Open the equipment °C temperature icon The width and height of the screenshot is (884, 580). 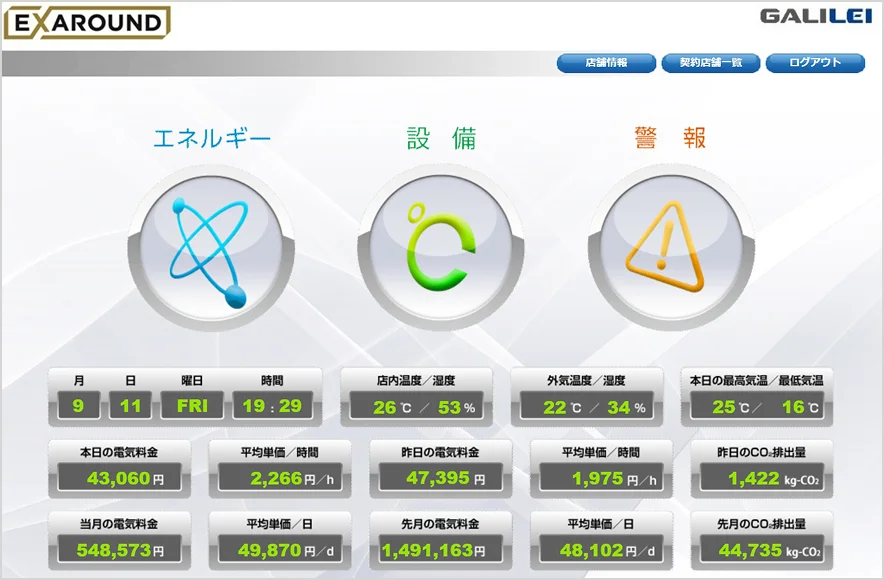(441, 248)
